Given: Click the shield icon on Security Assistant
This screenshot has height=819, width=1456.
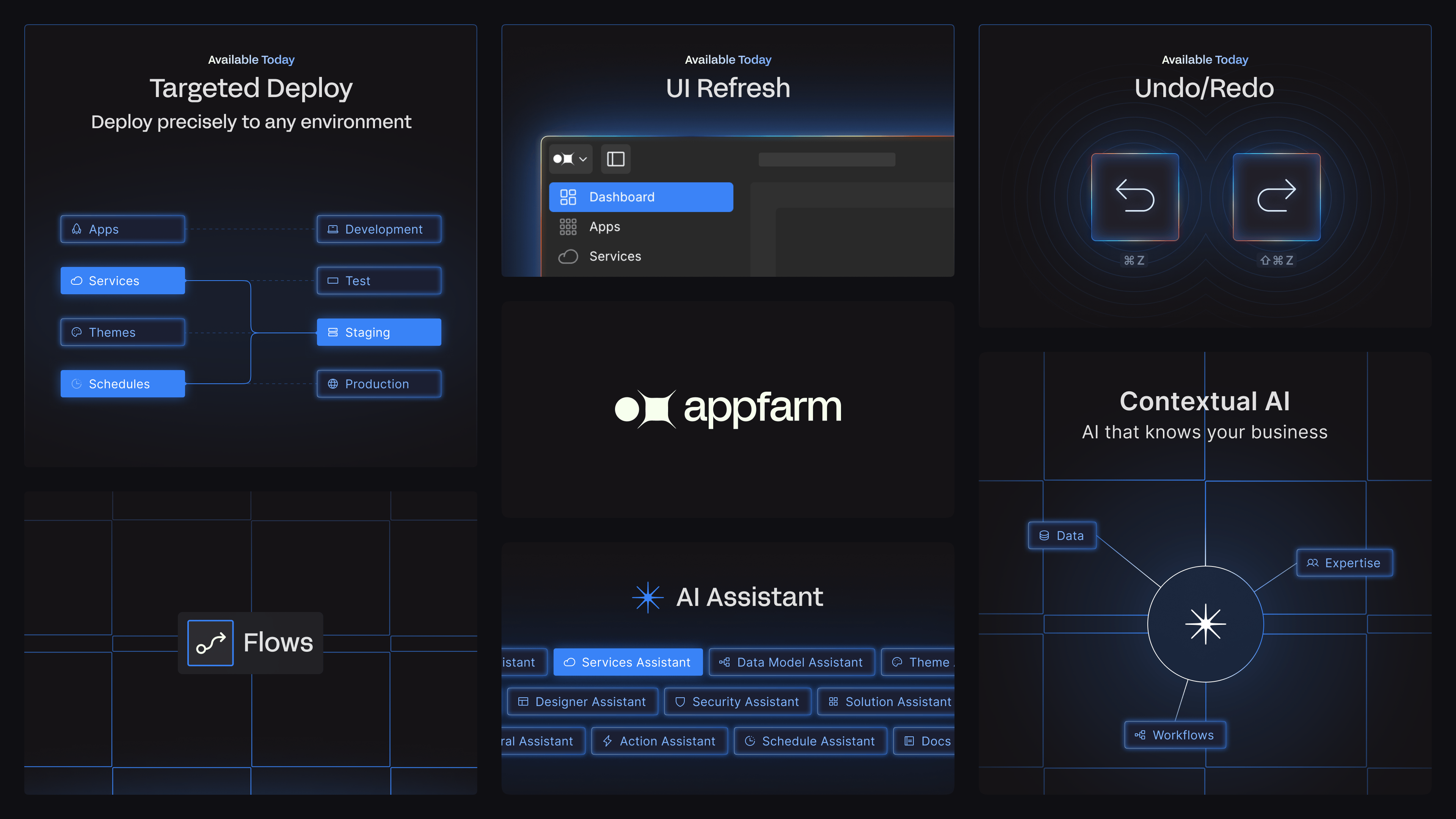Looking at the screenshot, I should tap(680, 701).
